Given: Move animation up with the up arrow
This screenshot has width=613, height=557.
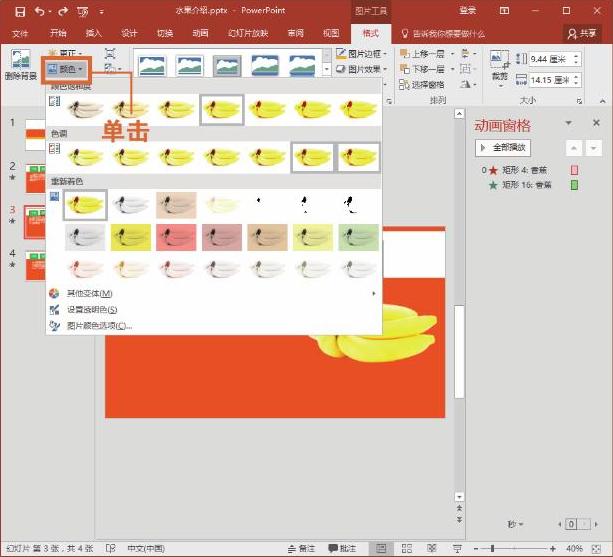Looking at the screenshot, I should pyautogui.click(x=574, y=149).
